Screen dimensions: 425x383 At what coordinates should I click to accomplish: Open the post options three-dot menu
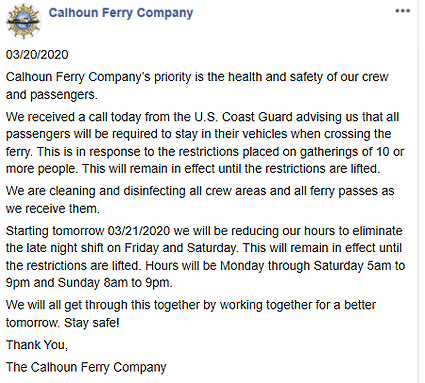click(402, 11)
